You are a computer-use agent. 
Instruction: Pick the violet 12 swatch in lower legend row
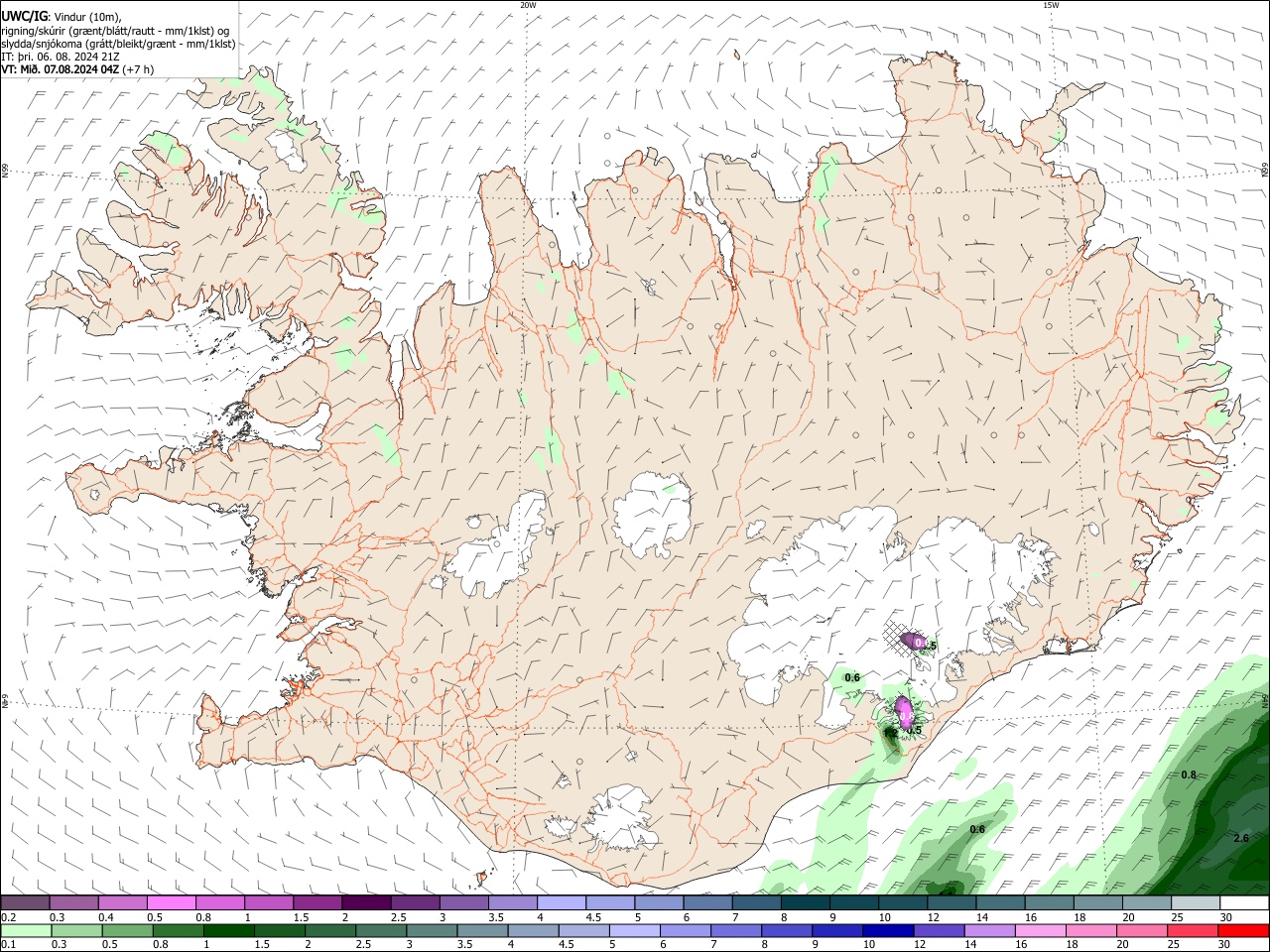tap(940, 930)
